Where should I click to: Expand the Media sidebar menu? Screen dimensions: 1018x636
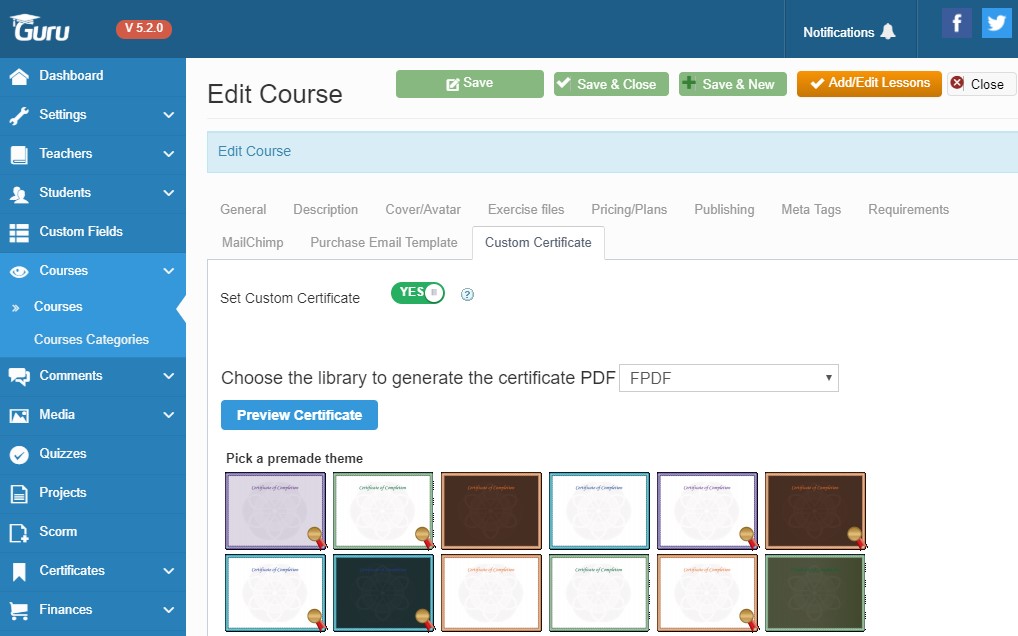168,415
